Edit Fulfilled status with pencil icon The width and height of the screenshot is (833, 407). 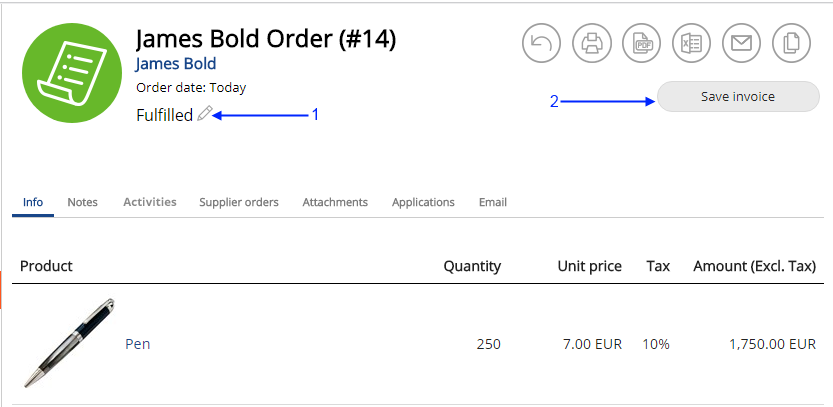[205, 114]
